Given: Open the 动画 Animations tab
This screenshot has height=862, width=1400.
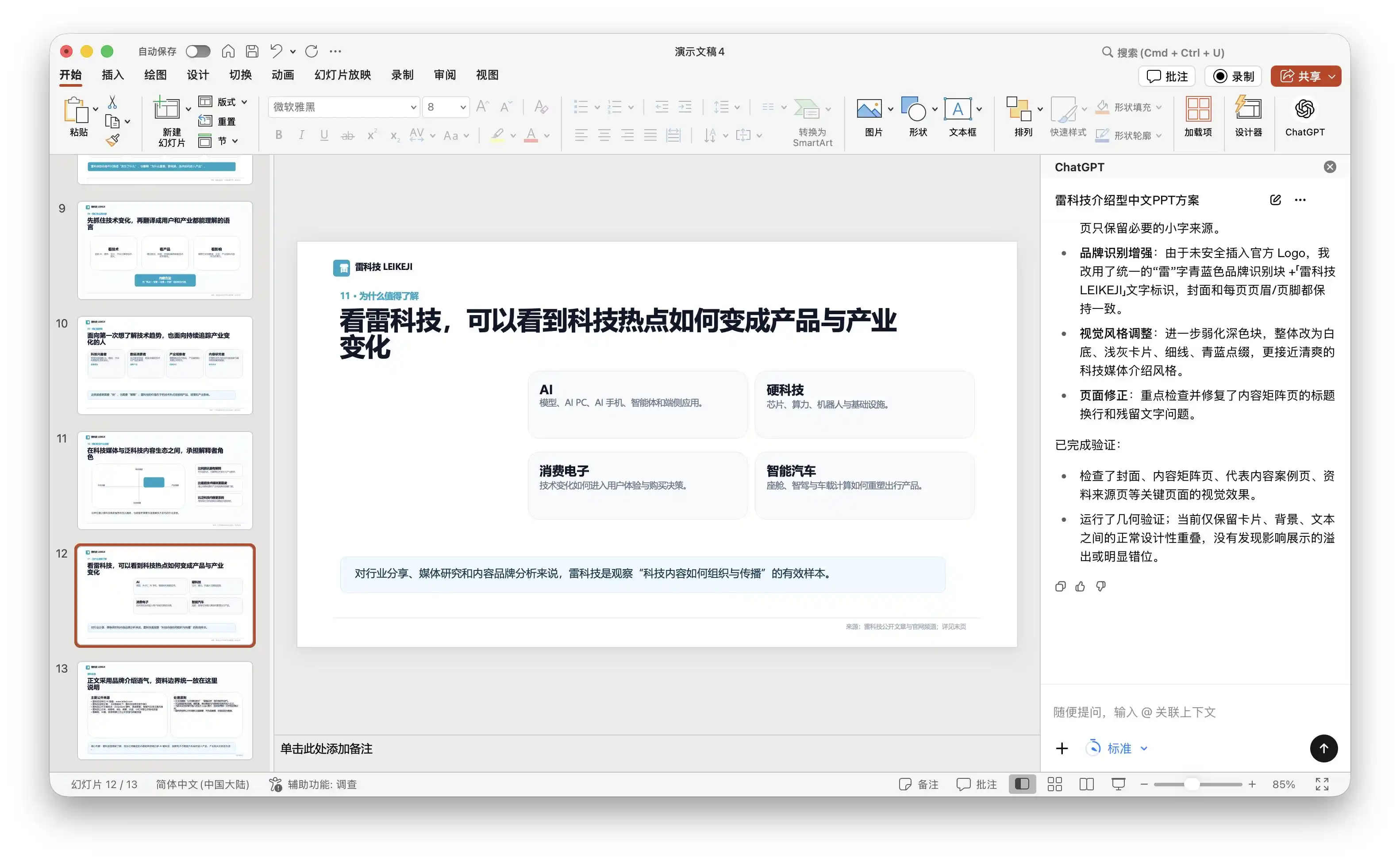Looking at the screenshot, I should pos(283,75).
